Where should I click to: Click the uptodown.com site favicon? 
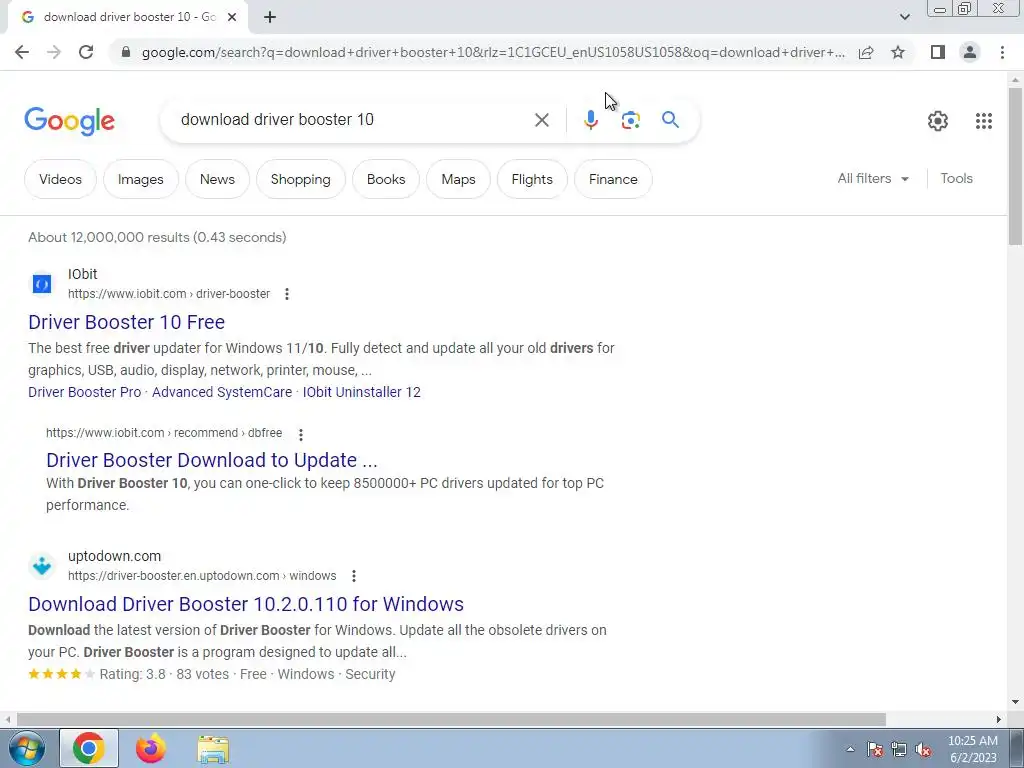[x=42, y=566]
